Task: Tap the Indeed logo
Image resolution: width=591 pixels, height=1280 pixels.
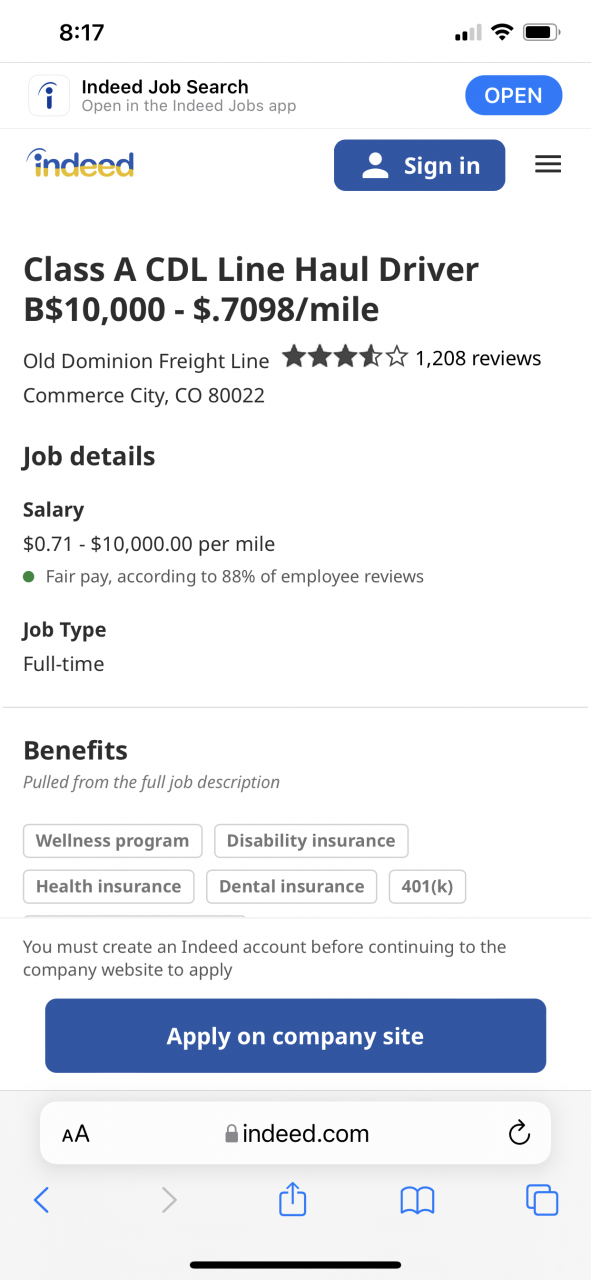Action: [80, 164]
